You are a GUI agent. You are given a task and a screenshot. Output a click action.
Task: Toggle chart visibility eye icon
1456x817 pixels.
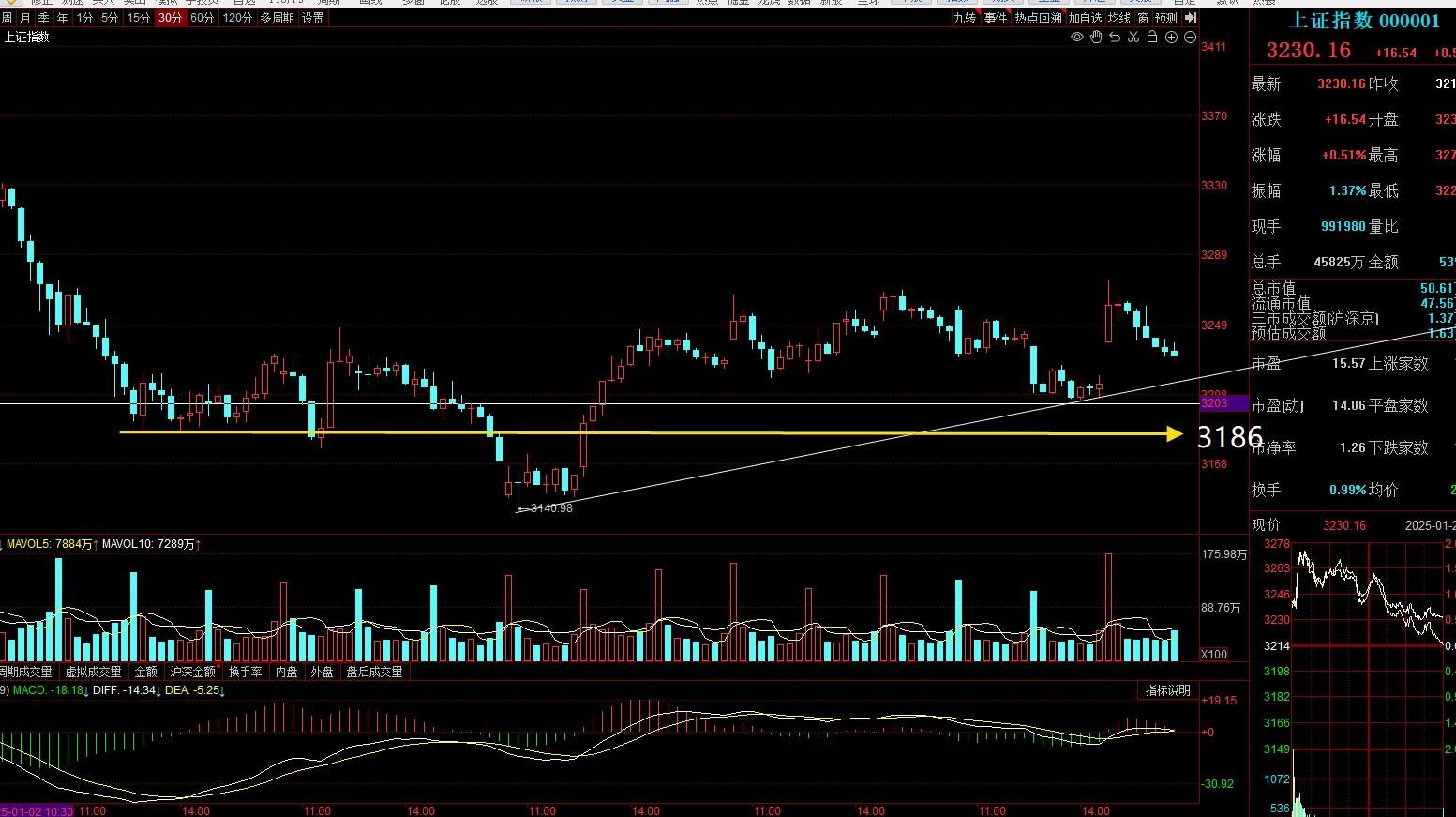[1077, 38]
